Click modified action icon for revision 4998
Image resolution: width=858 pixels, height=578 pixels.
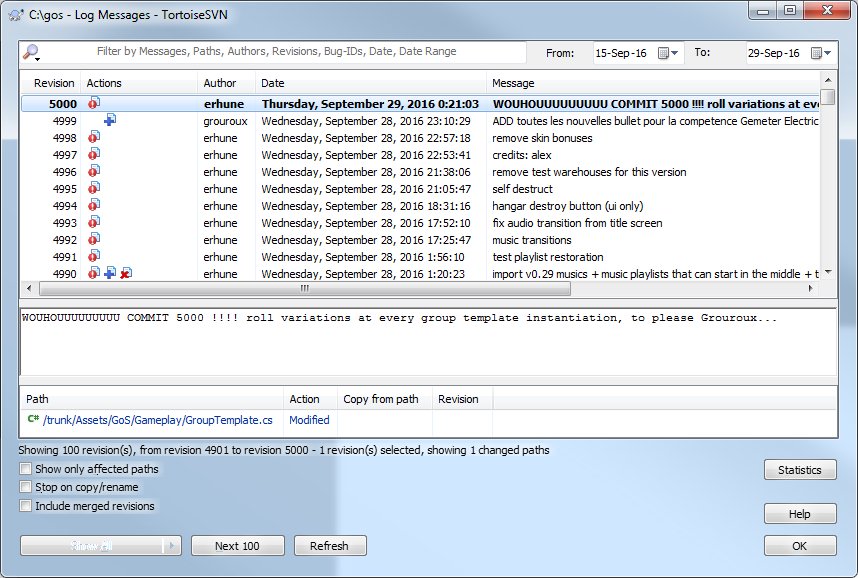click(94, 137)
